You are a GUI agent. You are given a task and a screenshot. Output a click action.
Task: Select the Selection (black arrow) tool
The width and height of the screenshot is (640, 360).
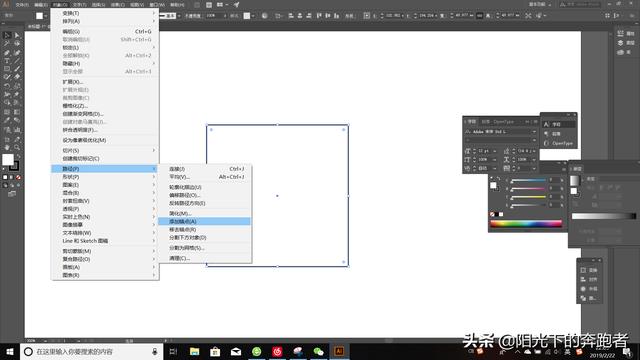7,35
